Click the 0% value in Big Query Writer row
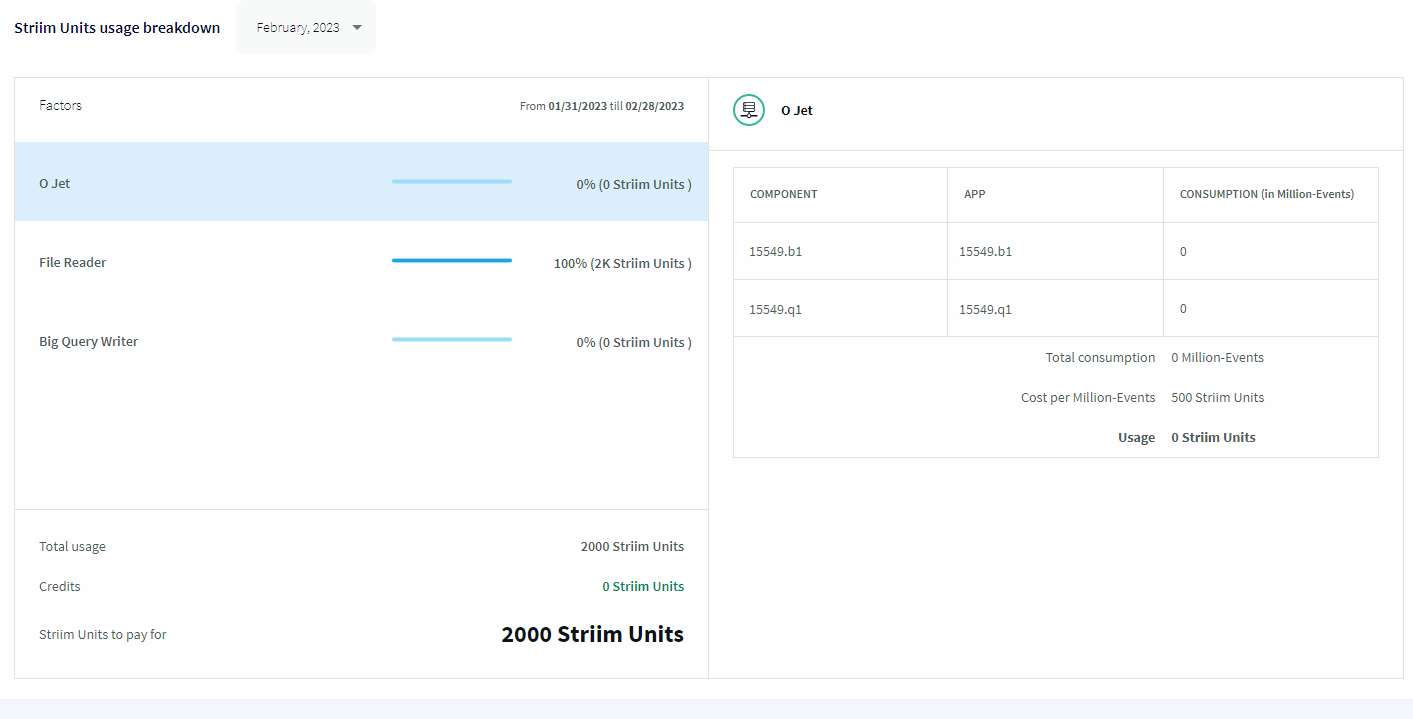1413x719 pixels. point(634,342)
